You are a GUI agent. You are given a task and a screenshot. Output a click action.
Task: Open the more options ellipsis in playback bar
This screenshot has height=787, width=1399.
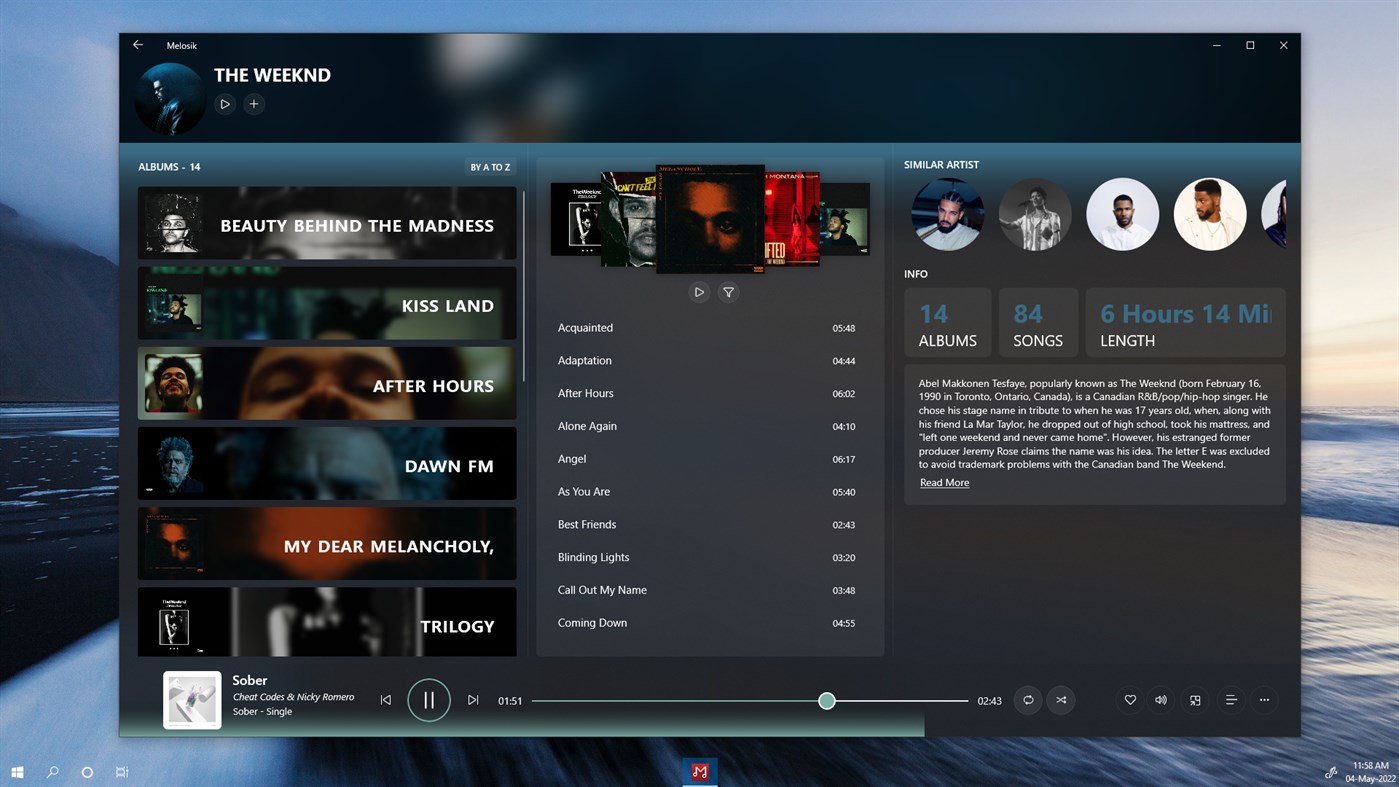click(1264, 700)
